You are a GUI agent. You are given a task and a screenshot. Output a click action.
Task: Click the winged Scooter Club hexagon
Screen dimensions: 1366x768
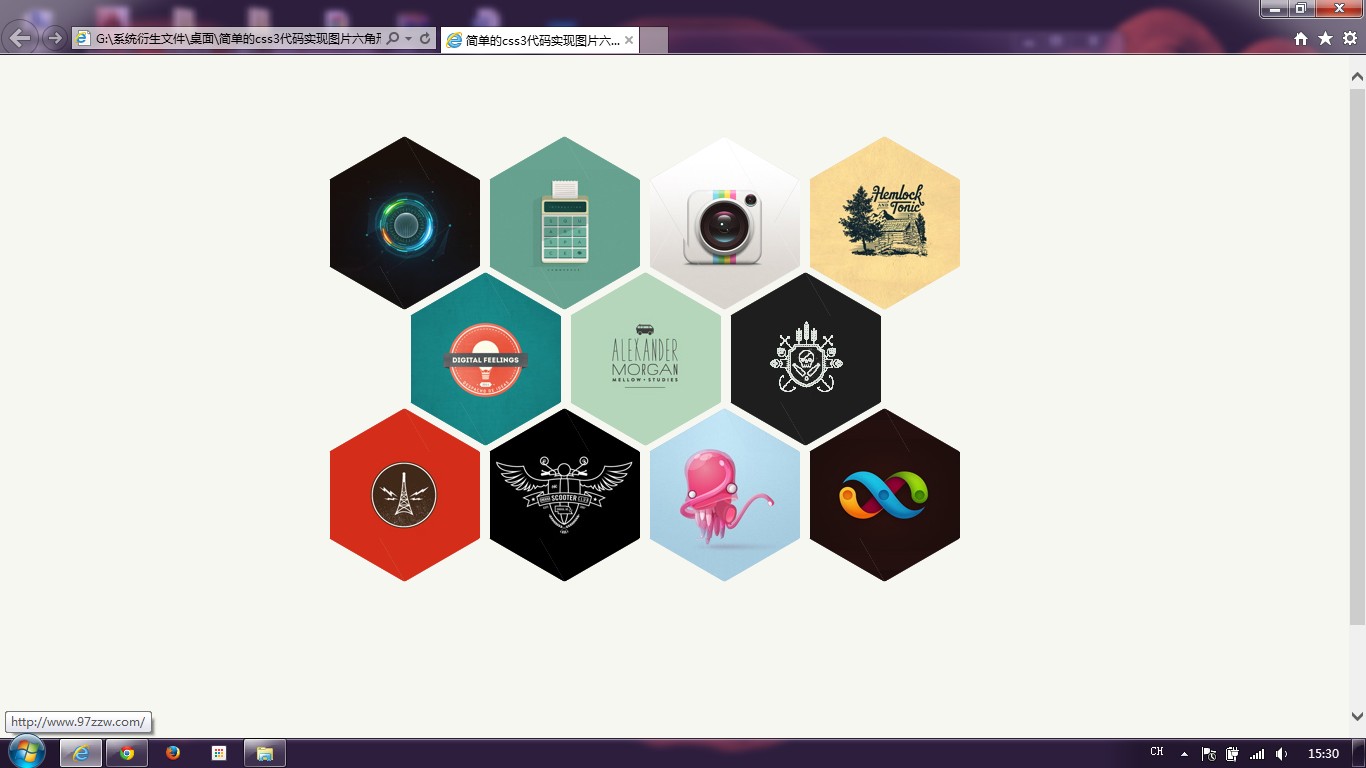coord(565,495)
